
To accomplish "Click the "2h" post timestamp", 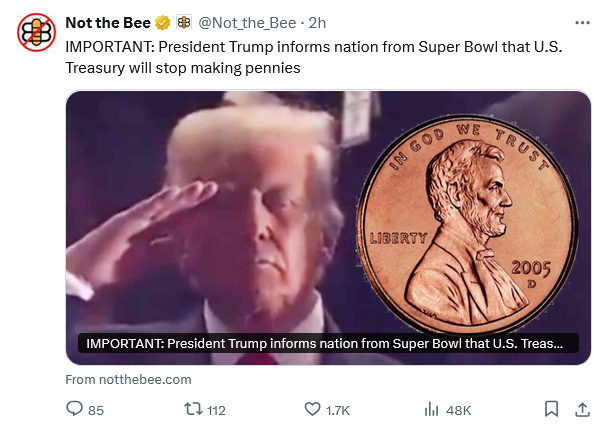I will click(x=316, y=23).
